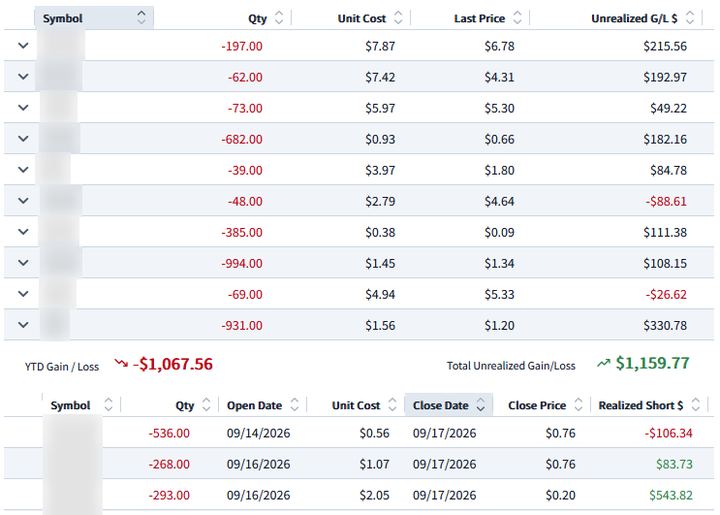Expand the row with quantity -62.00
The width and height of the screenshot is (720, 515).
point(23,77)
